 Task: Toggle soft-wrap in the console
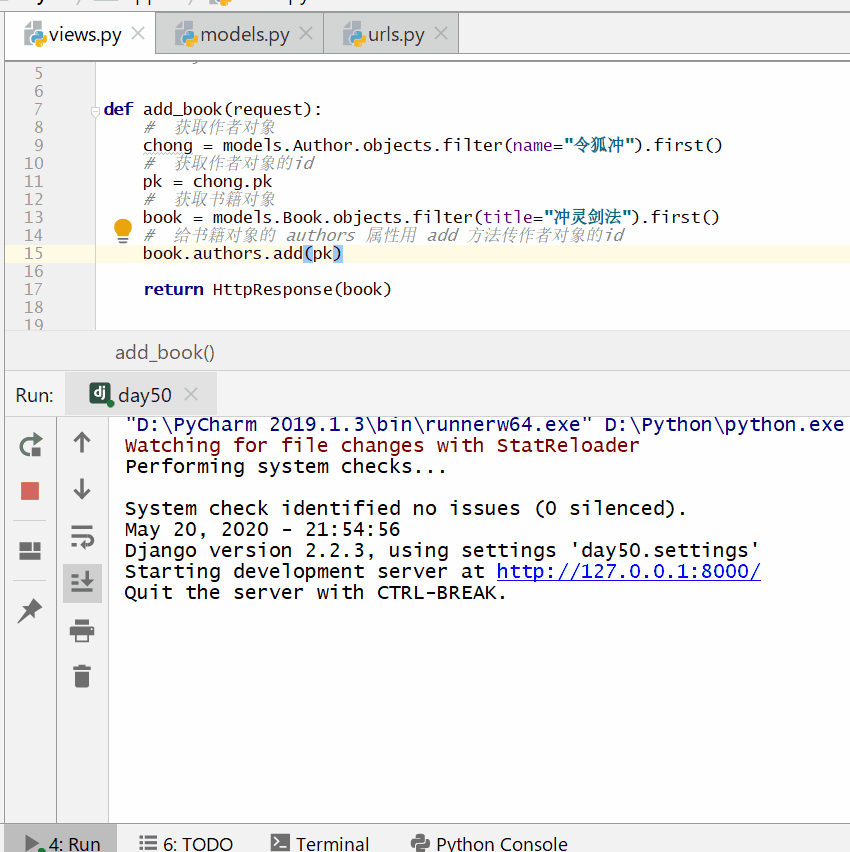point(82,537)
